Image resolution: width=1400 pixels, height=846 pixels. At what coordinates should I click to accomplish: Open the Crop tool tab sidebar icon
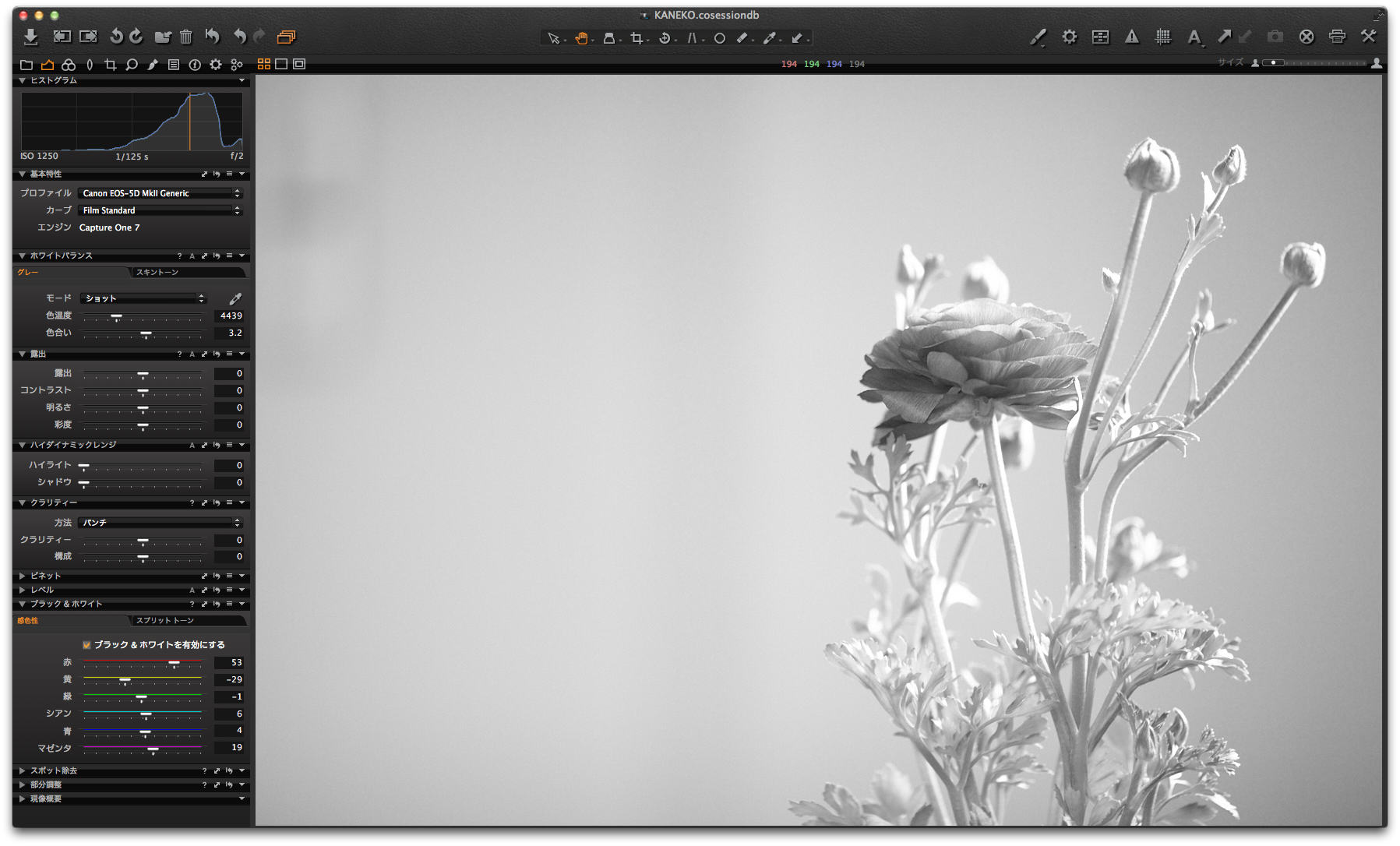(x=111, y=65)
